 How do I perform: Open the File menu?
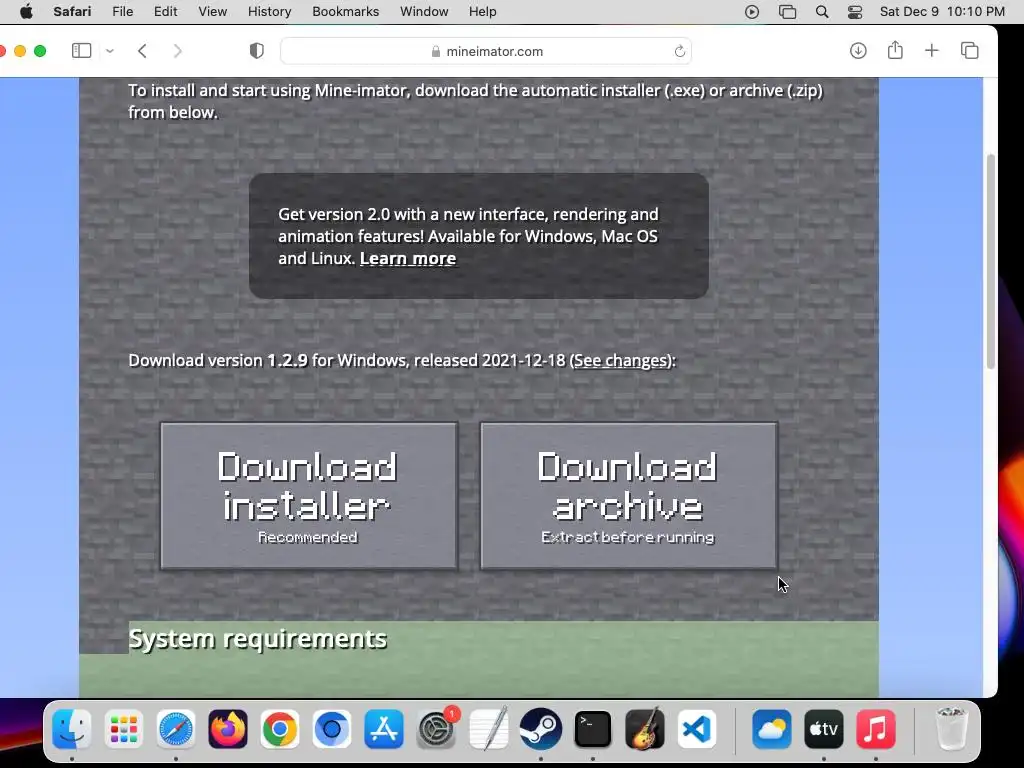point(122,12)
